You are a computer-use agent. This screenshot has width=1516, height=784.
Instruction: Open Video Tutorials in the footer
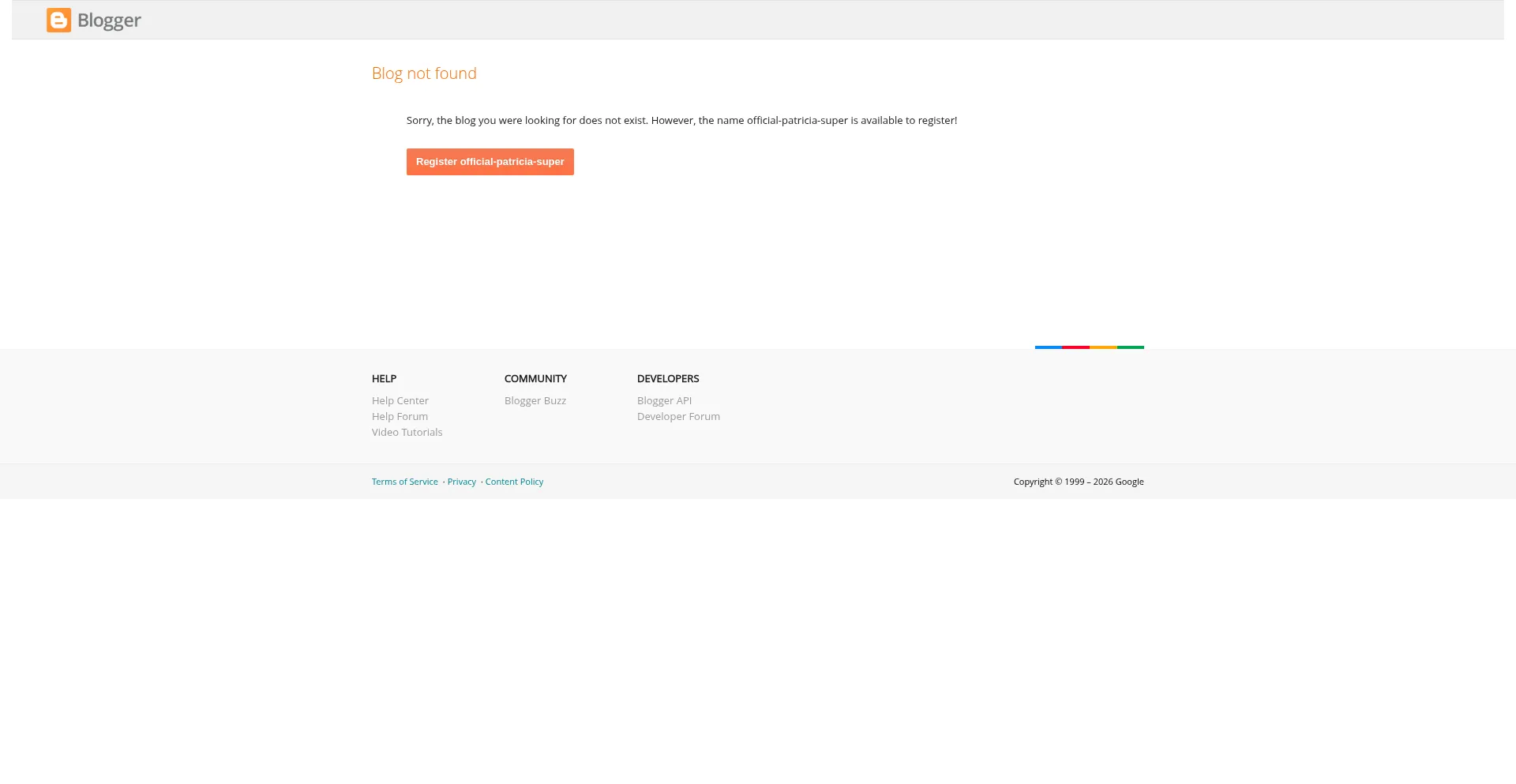[x=407, y=433]
